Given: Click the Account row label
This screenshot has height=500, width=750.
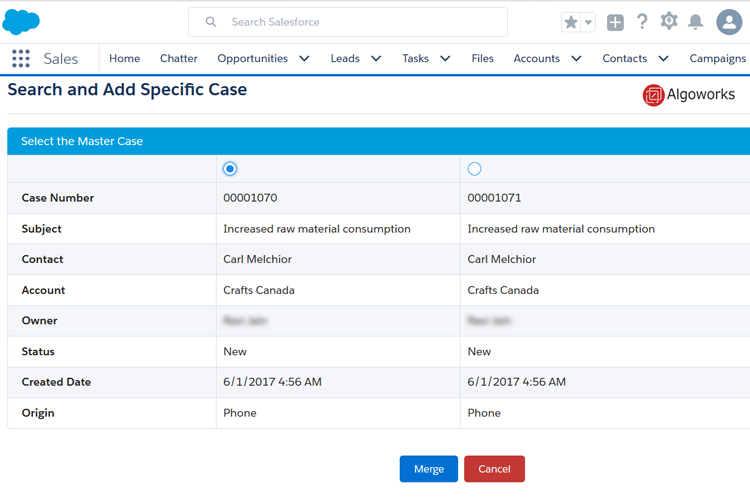Looking at the screenshot, I should click(43, 290).
